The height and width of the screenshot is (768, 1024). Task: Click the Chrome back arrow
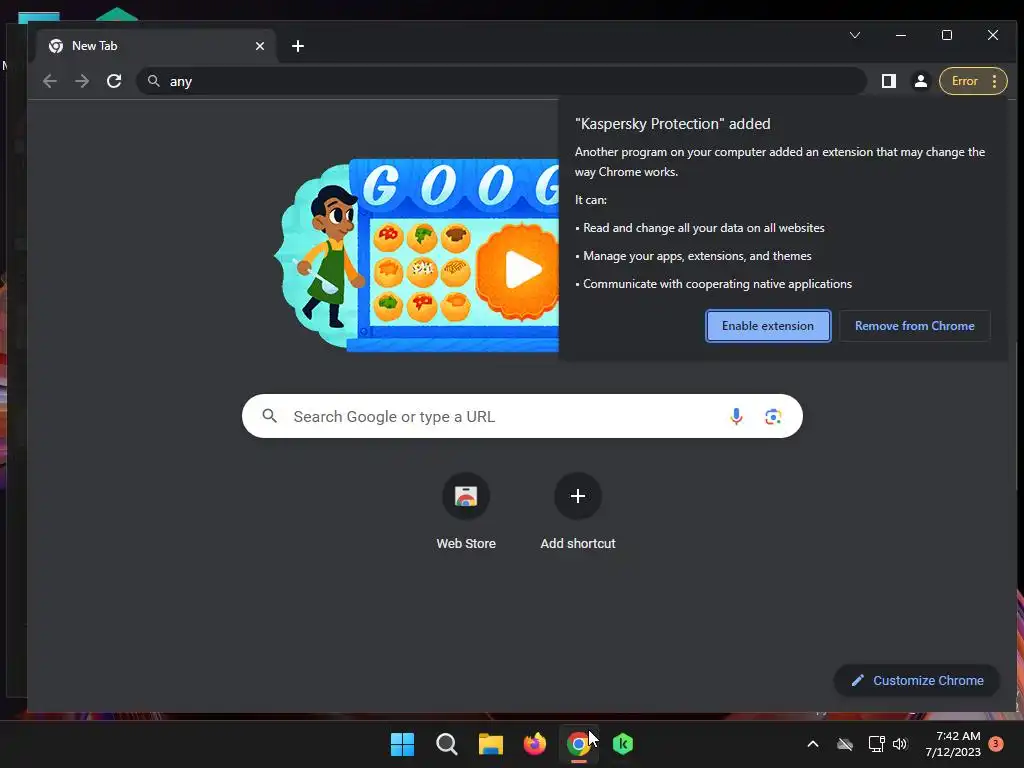[x=50, y=81]
